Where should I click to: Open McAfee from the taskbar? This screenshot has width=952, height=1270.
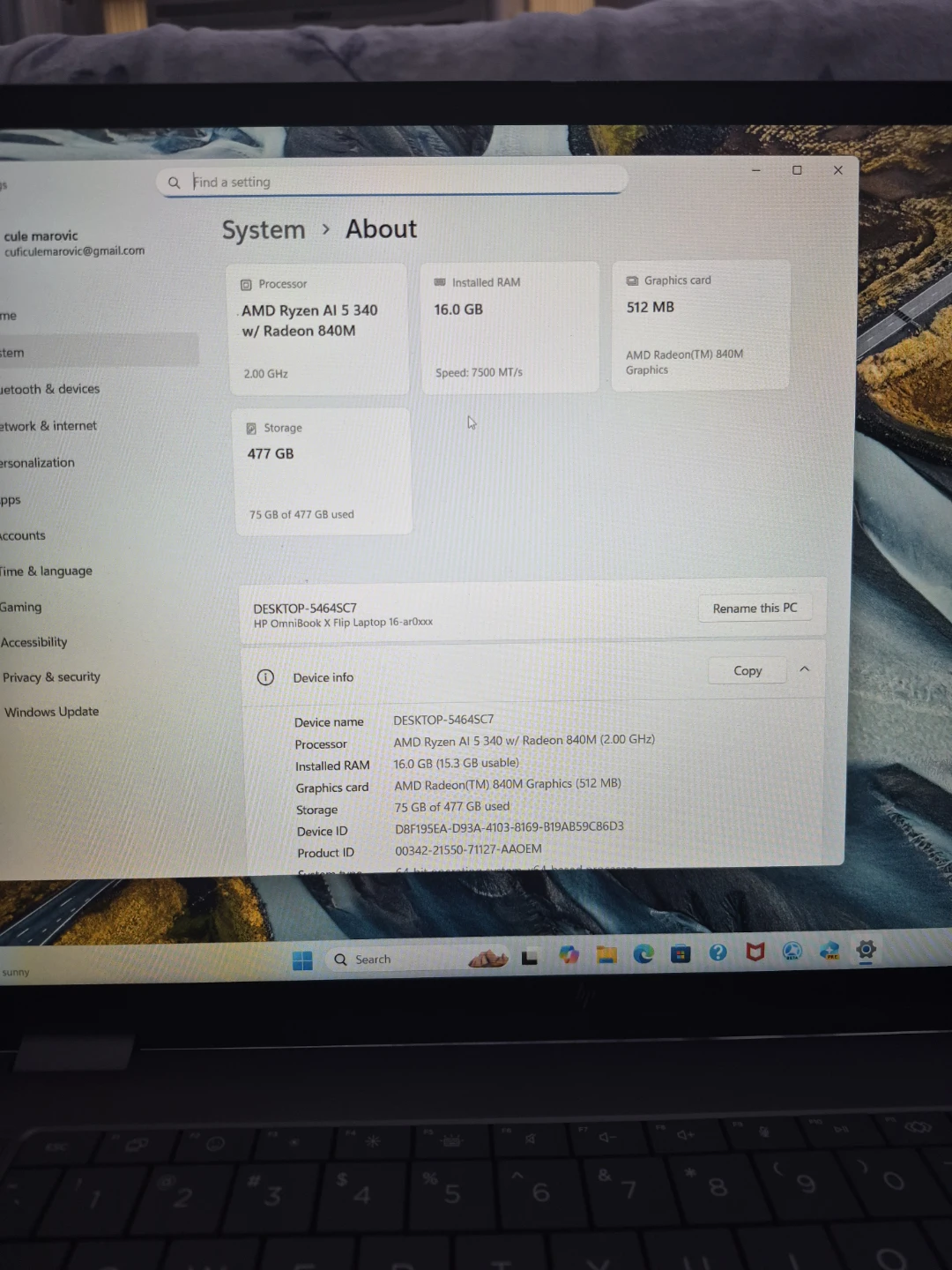coord(755,952)
